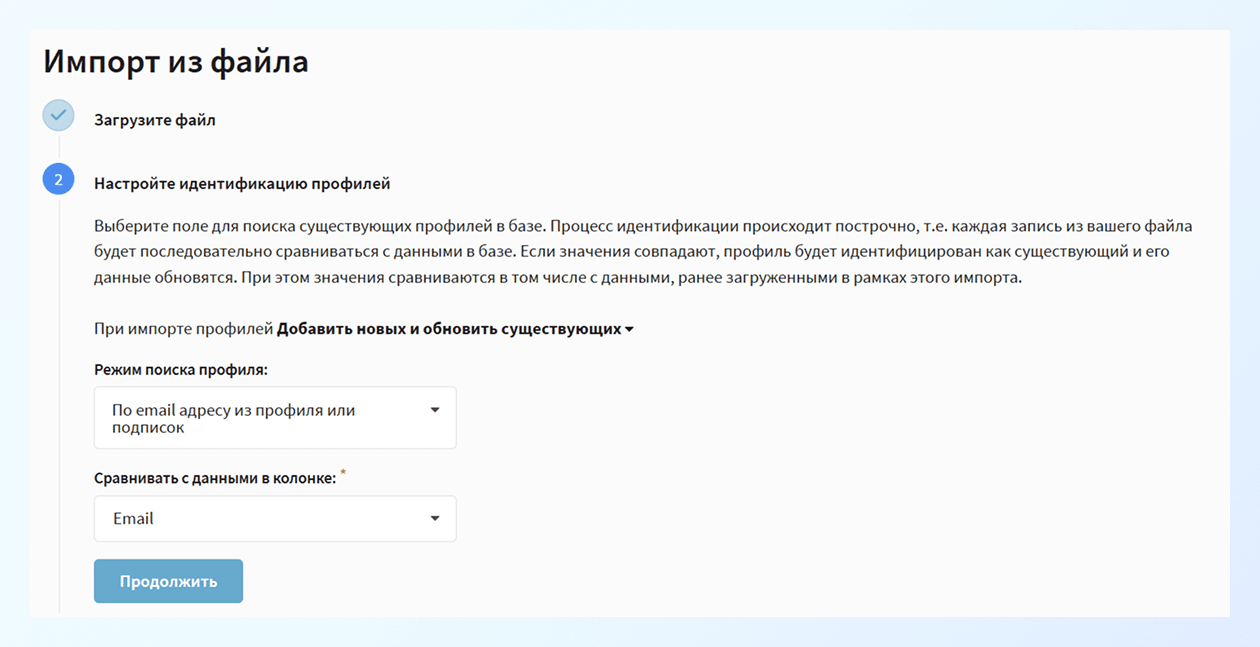The height and width of the screenshot is (647, 1260).
Task: Click the number "2" inside the step indicator
Action: (x=58, y=180)
